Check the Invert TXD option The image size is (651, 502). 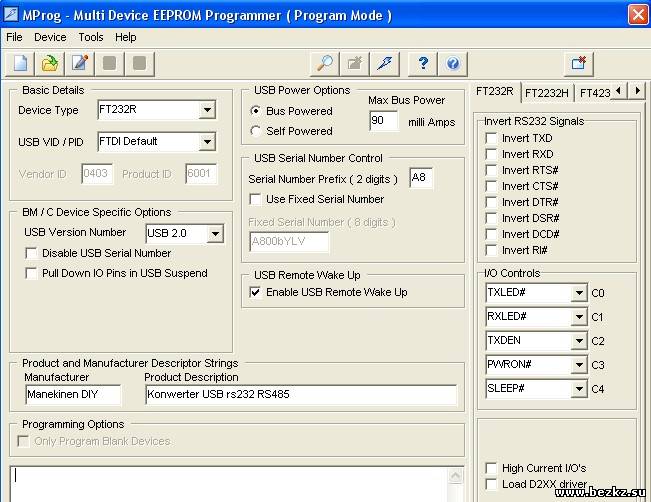(491, 138)
